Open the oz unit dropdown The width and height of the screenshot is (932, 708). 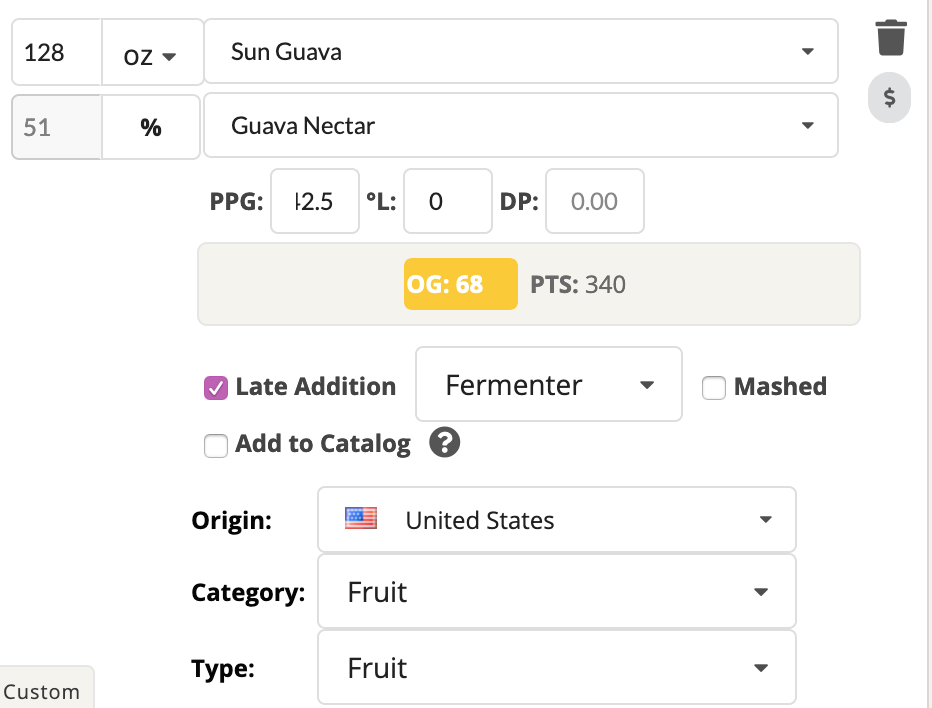(x=153, y=52)
